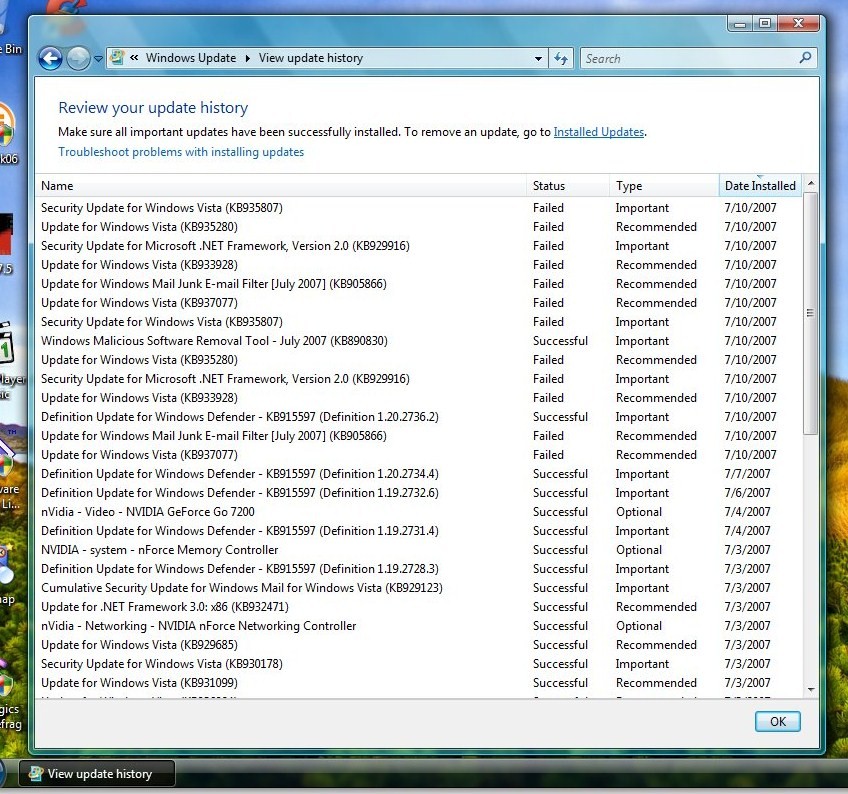The image size is (848, 794).
Task: Go back using the Back arrow button
Action: tap(50, 58)
